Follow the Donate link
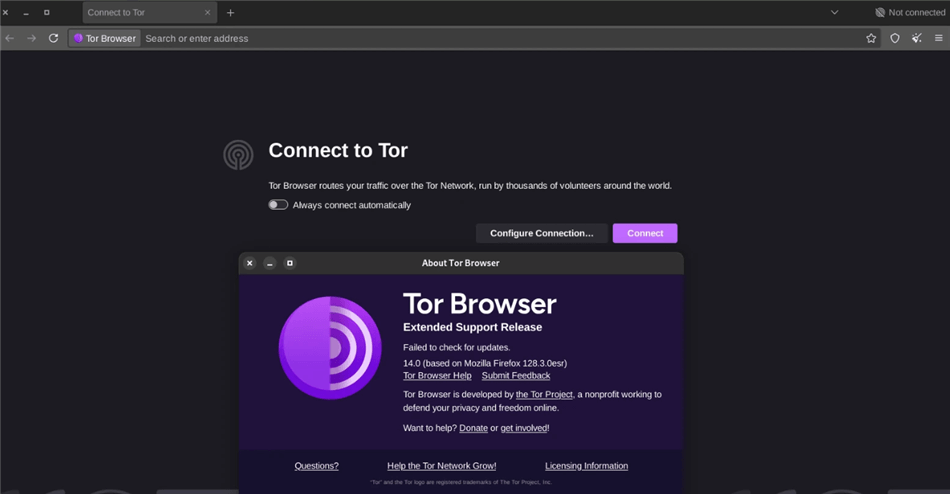This screenshot has width=950, height=494. (473, 428)
